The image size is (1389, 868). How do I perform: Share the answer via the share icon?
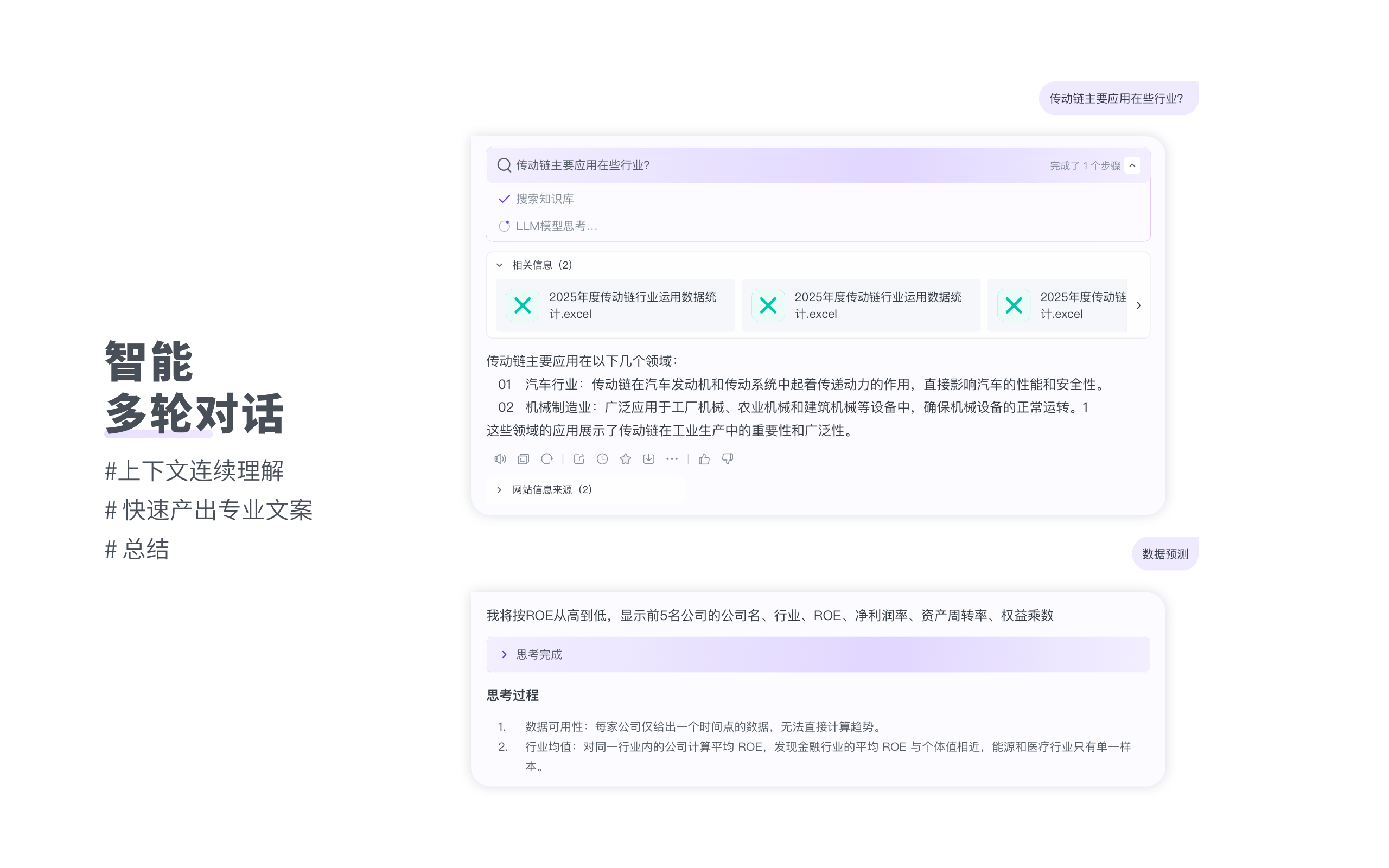578,459
